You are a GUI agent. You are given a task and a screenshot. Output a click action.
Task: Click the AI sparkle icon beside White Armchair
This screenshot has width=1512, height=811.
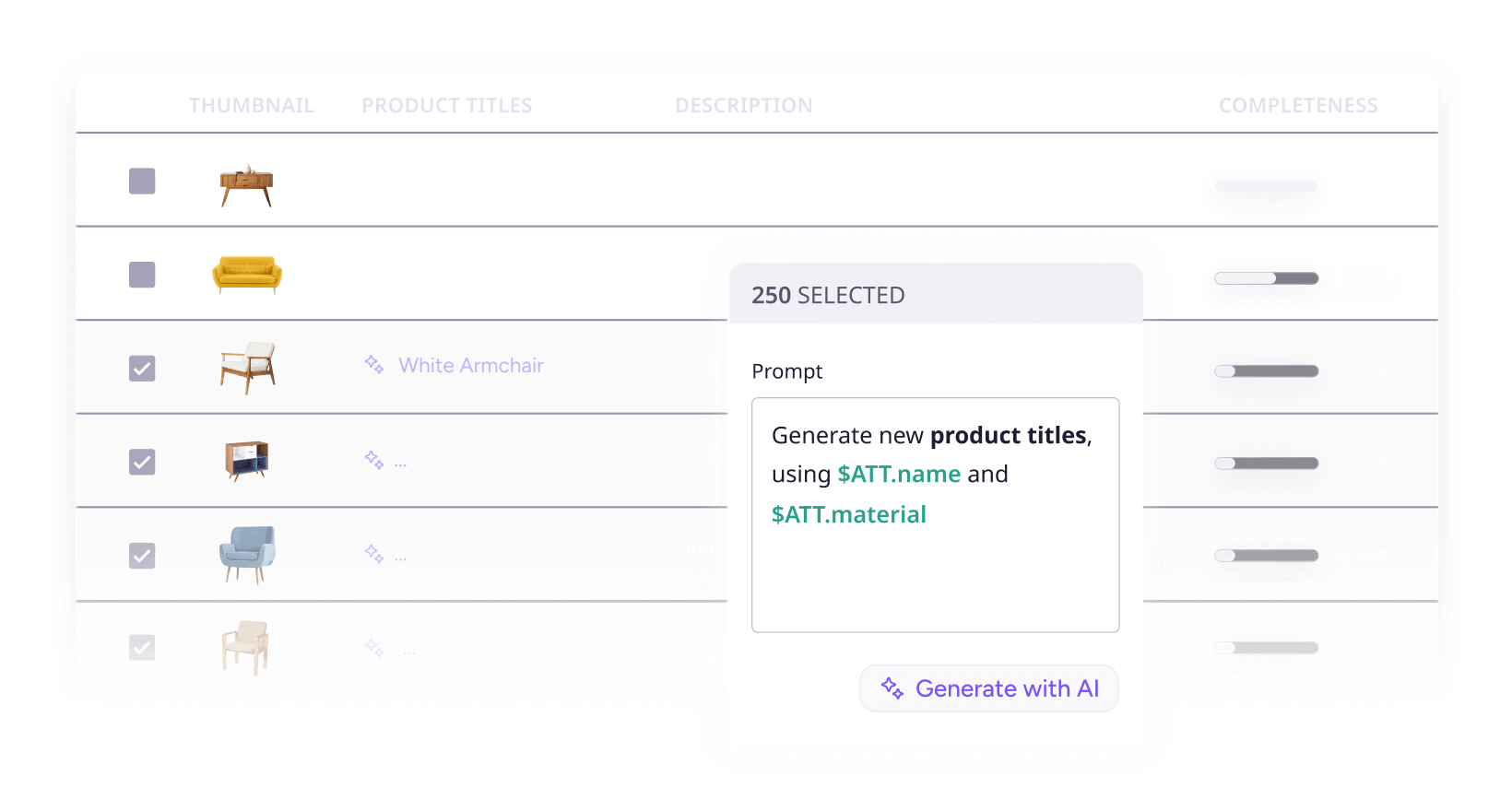point(373,364)
